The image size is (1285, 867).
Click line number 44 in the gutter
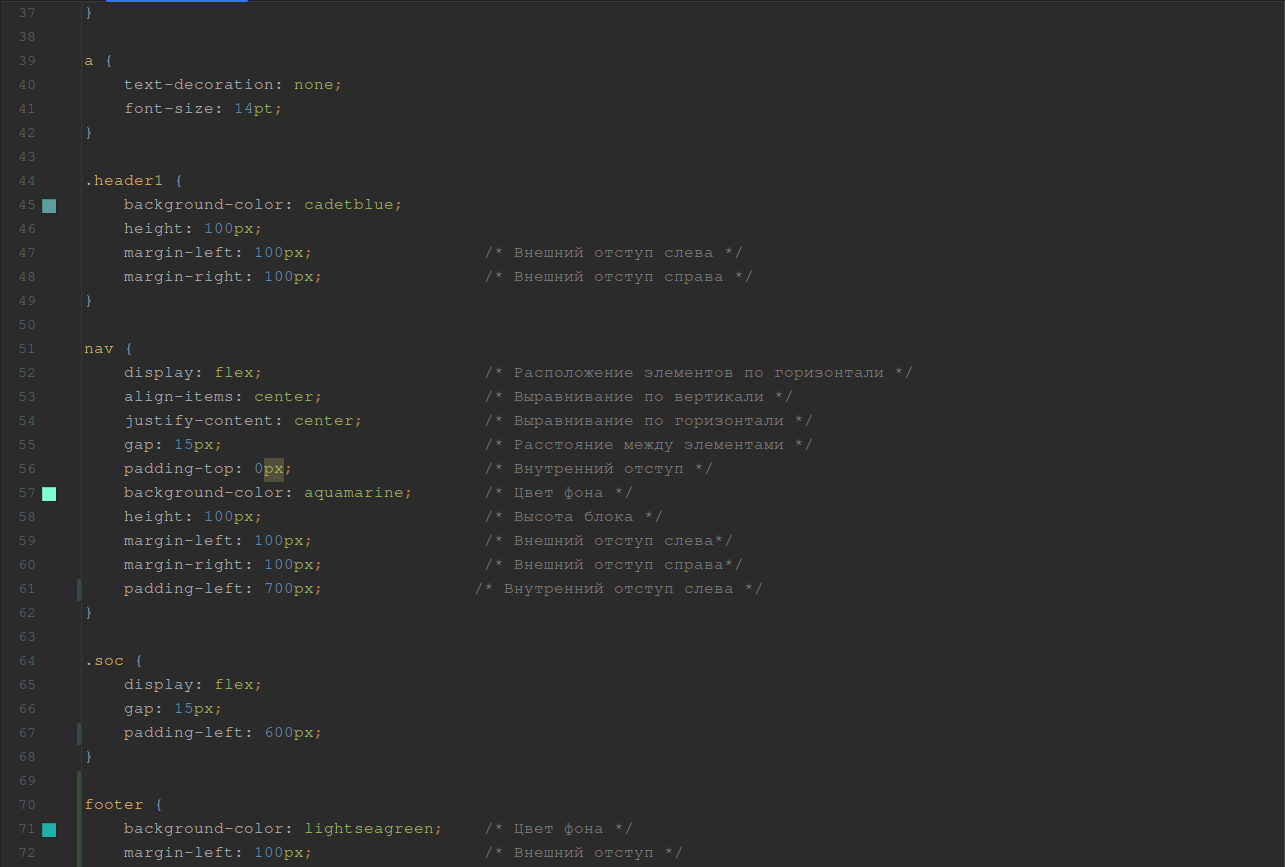pyautogui.click(x=26, y=181)
